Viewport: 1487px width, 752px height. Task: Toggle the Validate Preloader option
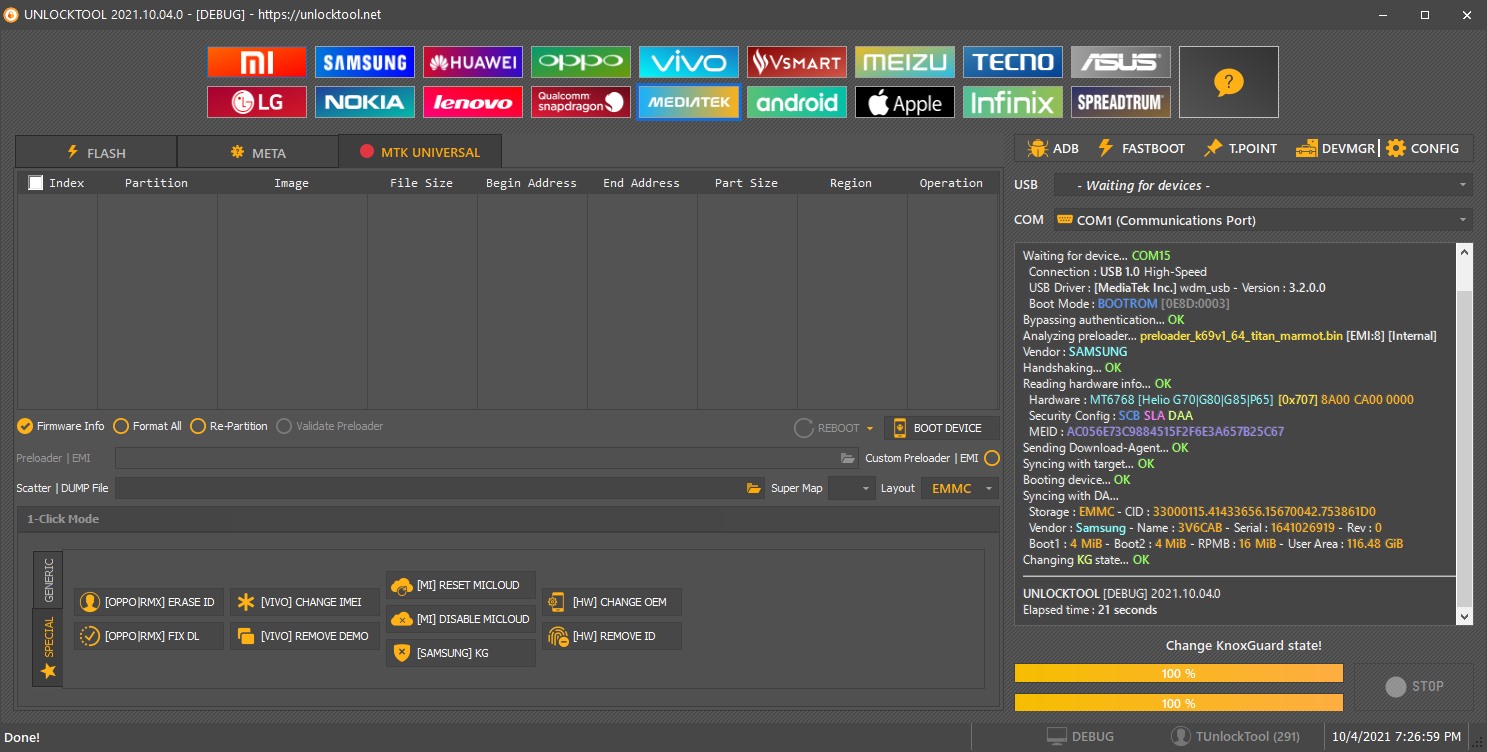329,426
